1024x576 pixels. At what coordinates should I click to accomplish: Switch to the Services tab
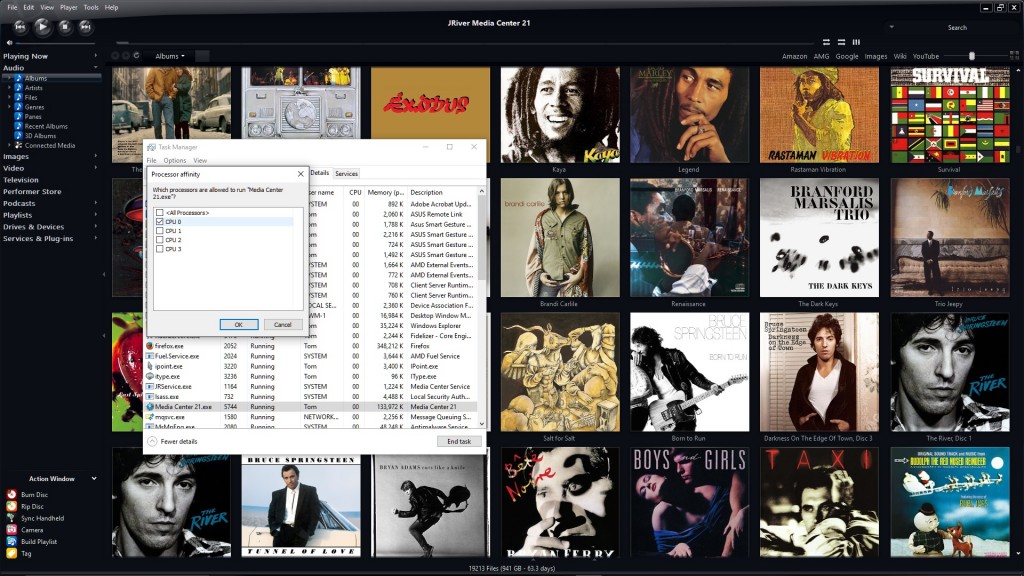click(x=346, y=174)
